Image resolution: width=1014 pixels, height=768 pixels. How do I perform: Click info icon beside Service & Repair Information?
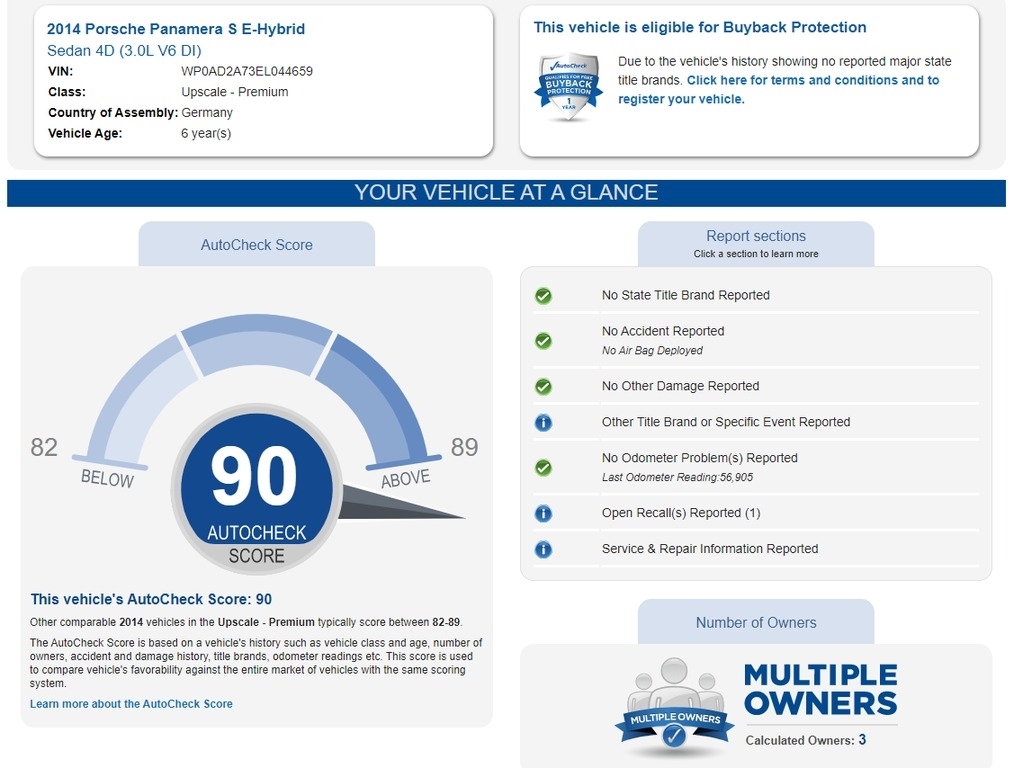point(543,549)
